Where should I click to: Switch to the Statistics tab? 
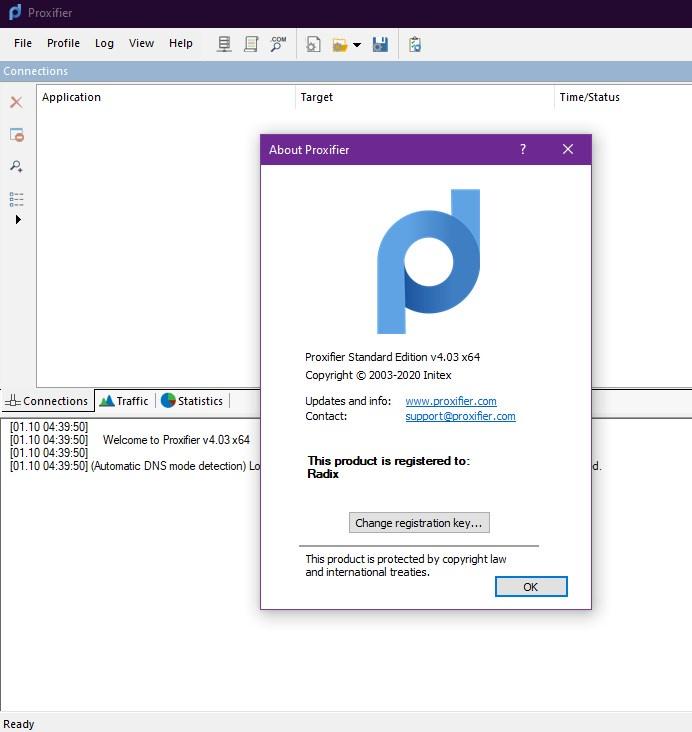pos(192,401)
